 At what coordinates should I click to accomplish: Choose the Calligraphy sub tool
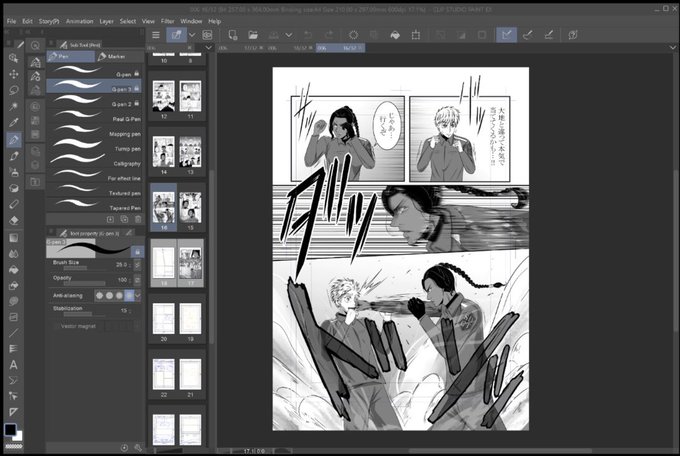point(94,163)
